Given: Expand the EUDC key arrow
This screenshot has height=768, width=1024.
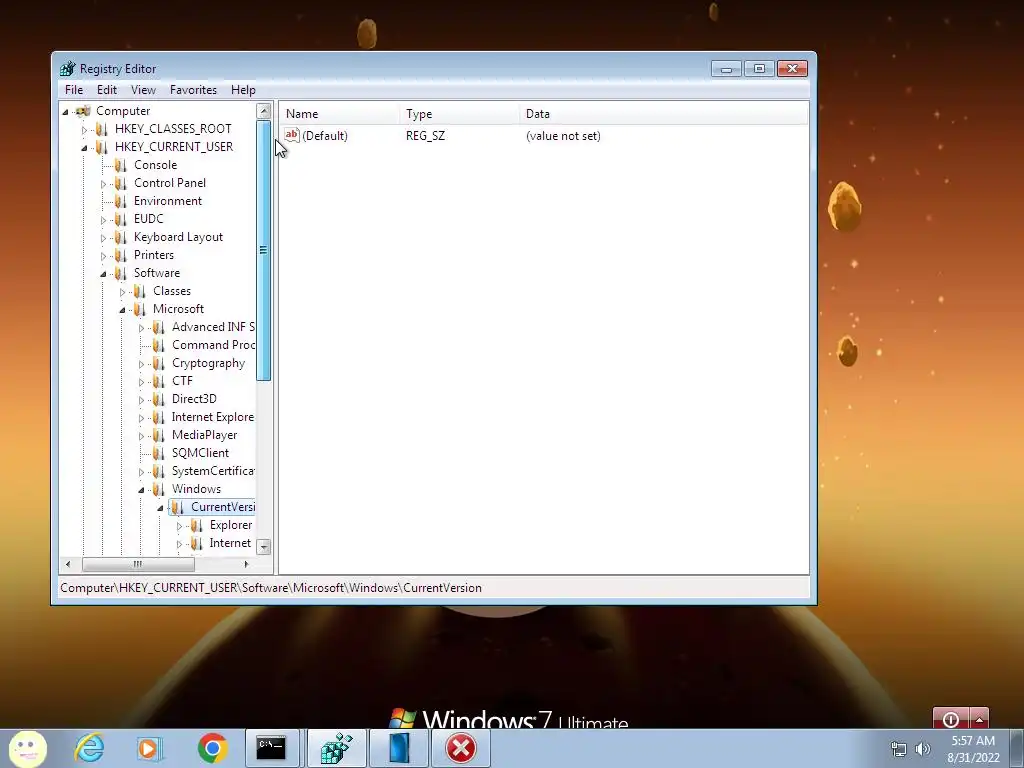Looking at the screenshot, I should 103,220.
